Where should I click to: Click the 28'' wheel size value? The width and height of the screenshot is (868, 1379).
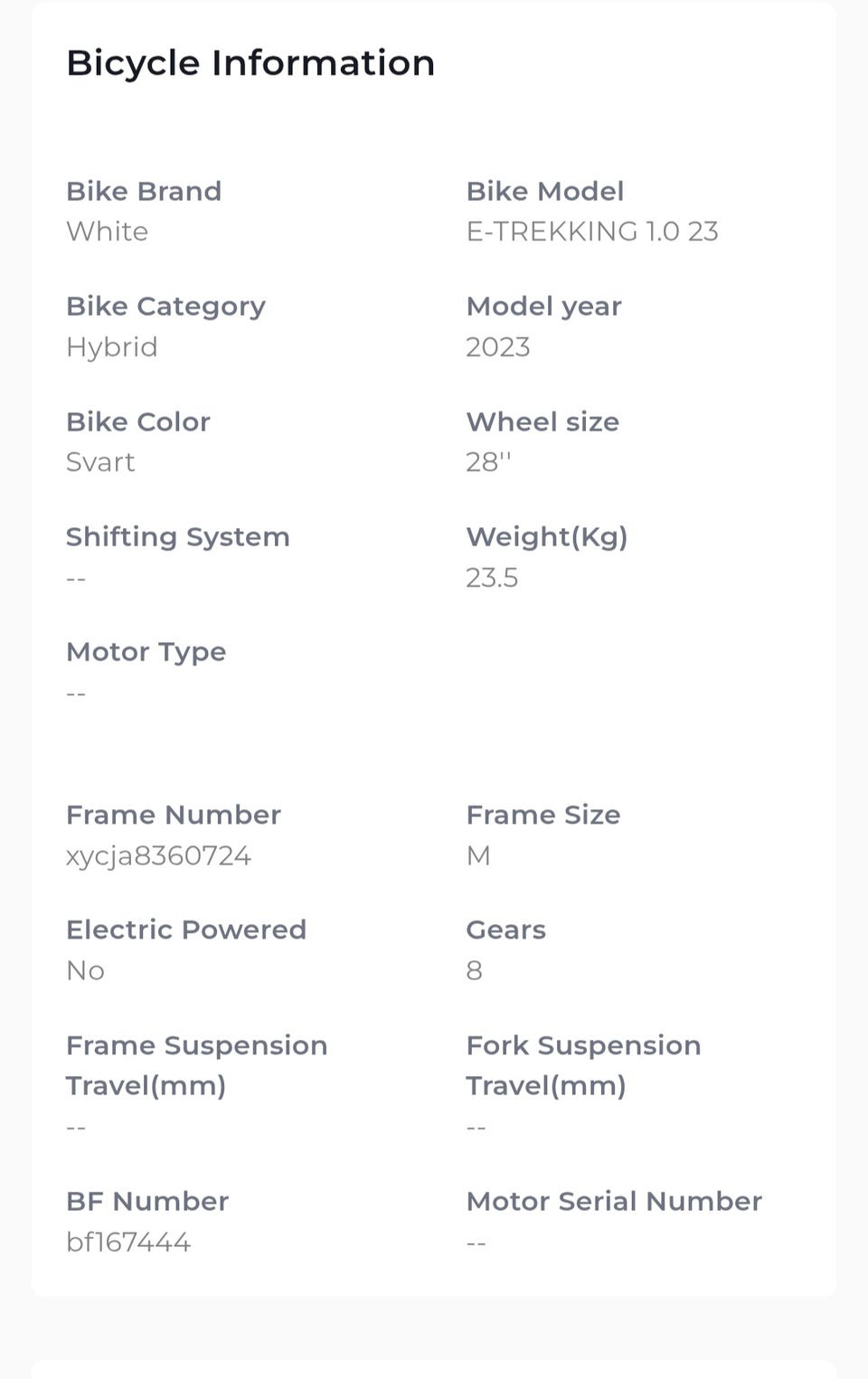(488, 462)
